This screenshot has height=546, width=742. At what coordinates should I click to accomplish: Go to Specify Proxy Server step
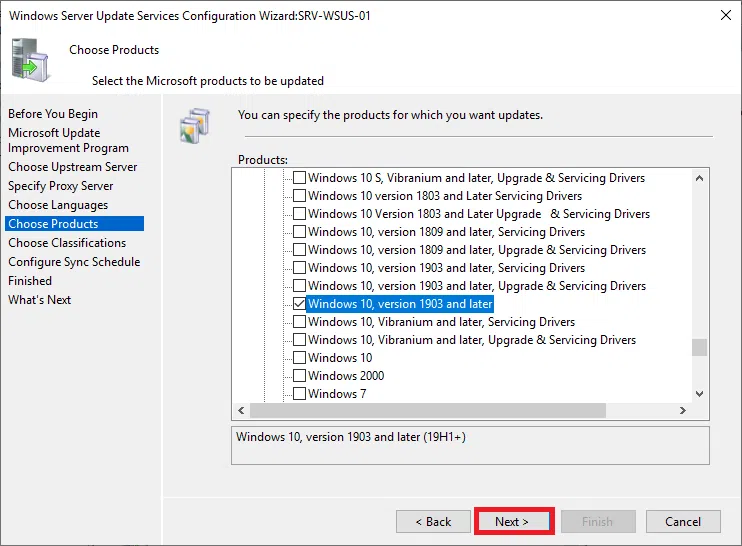[61, 186]
